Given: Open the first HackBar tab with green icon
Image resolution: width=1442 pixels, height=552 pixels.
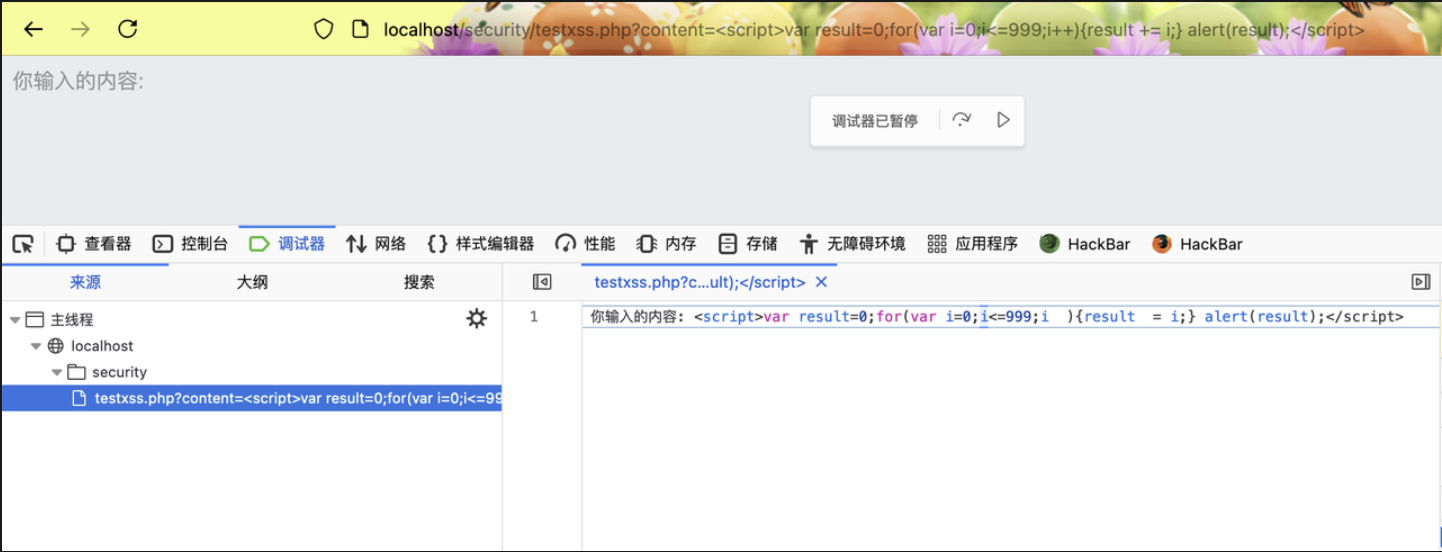Looking at the screenshot, I should (1084, 244).
